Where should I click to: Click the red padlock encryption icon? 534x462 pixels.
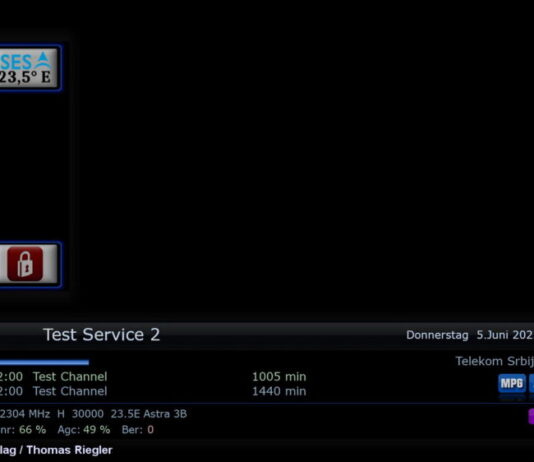click(x=25, y=264)
